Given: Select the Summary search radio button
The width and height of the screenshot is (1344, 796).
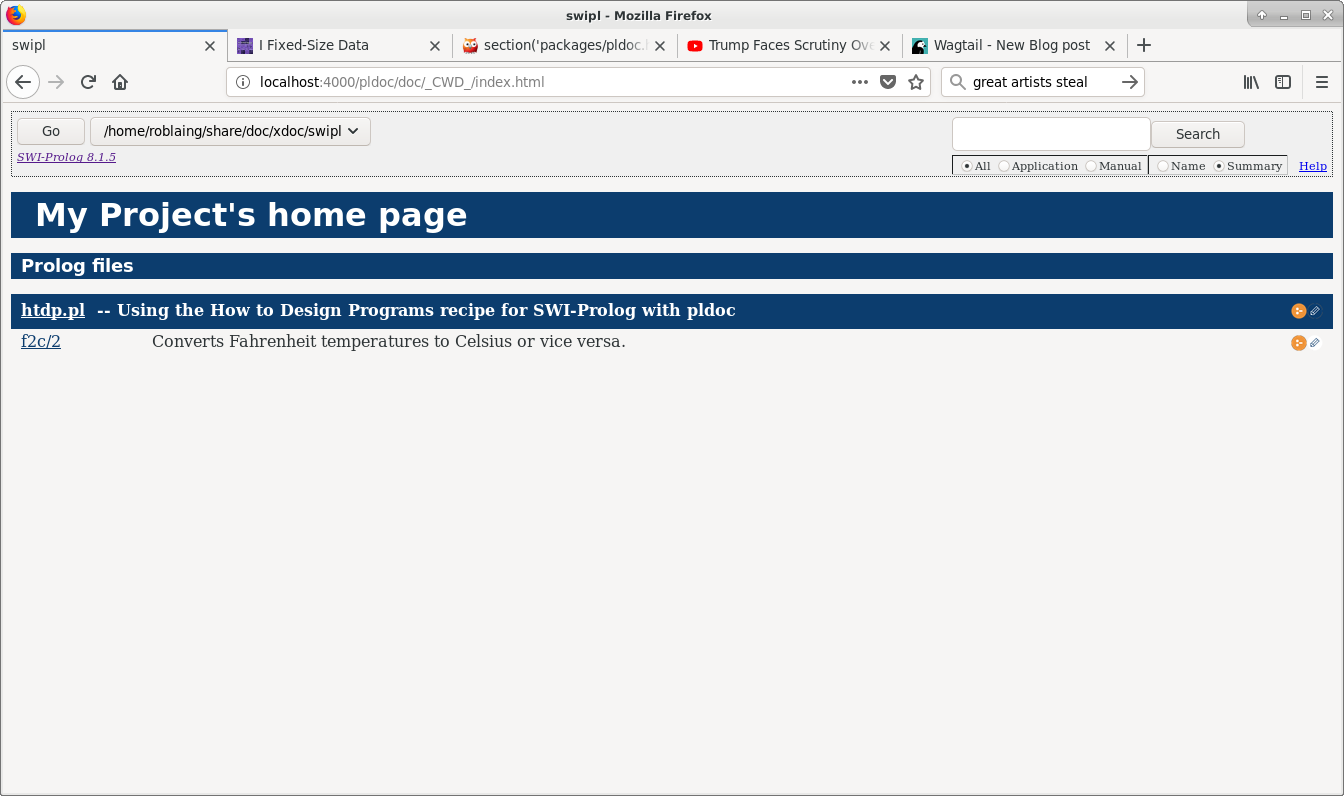Looking at the screenshot, I should 1219,166.
